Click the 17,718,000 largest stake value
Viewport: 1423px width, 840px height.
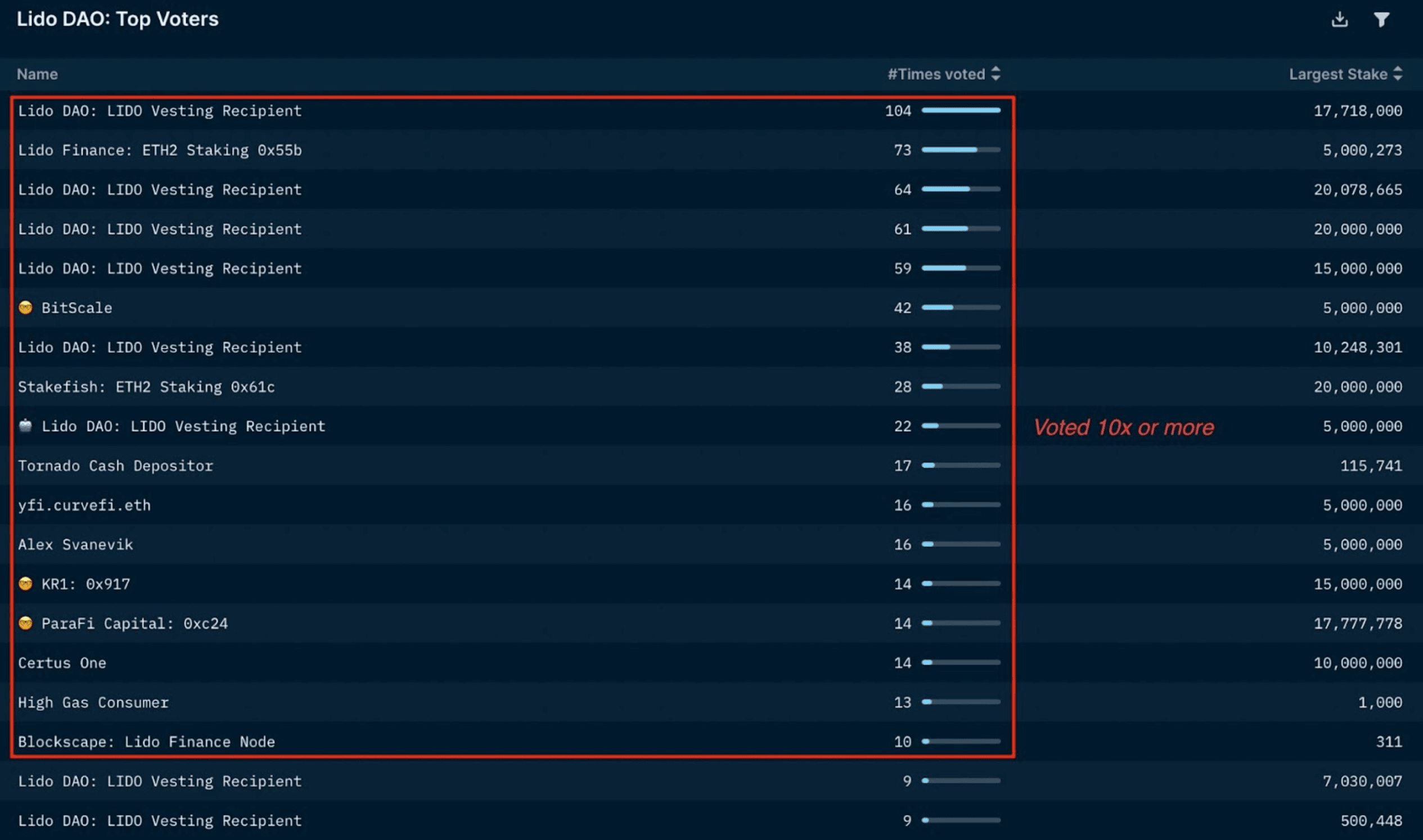1357,111
